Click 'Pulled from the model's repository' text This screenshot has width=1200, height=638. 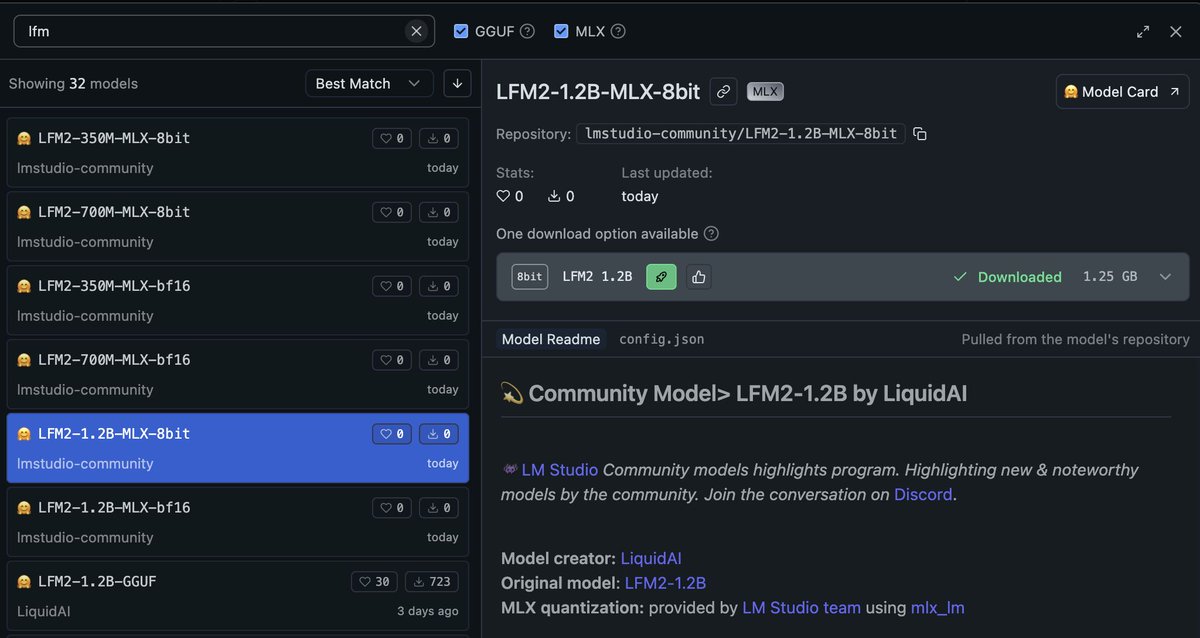point(1076,339)
